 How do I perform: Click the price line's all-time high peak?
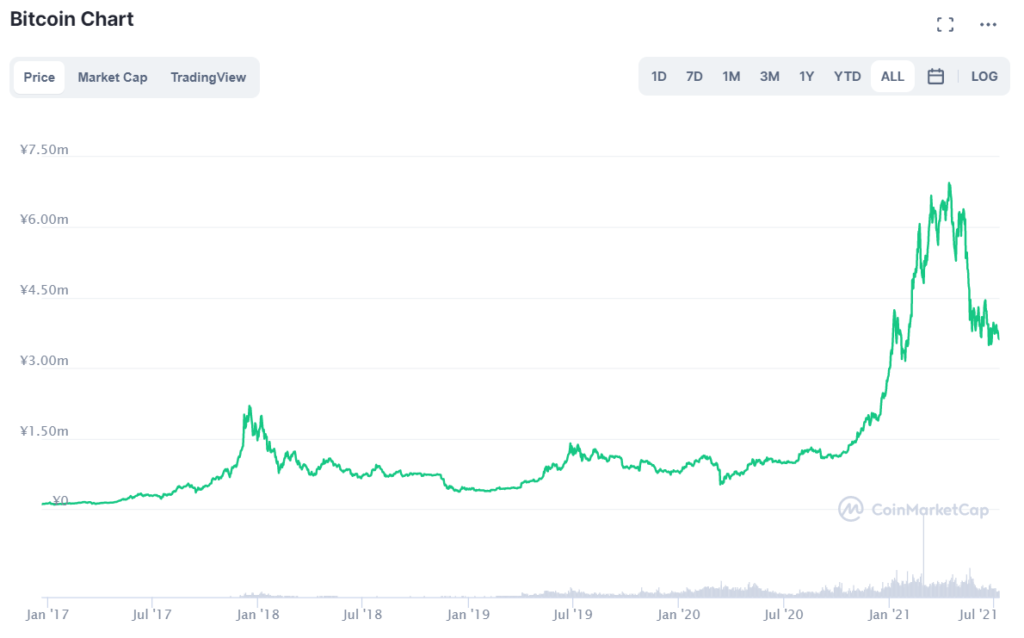(950, 184)
